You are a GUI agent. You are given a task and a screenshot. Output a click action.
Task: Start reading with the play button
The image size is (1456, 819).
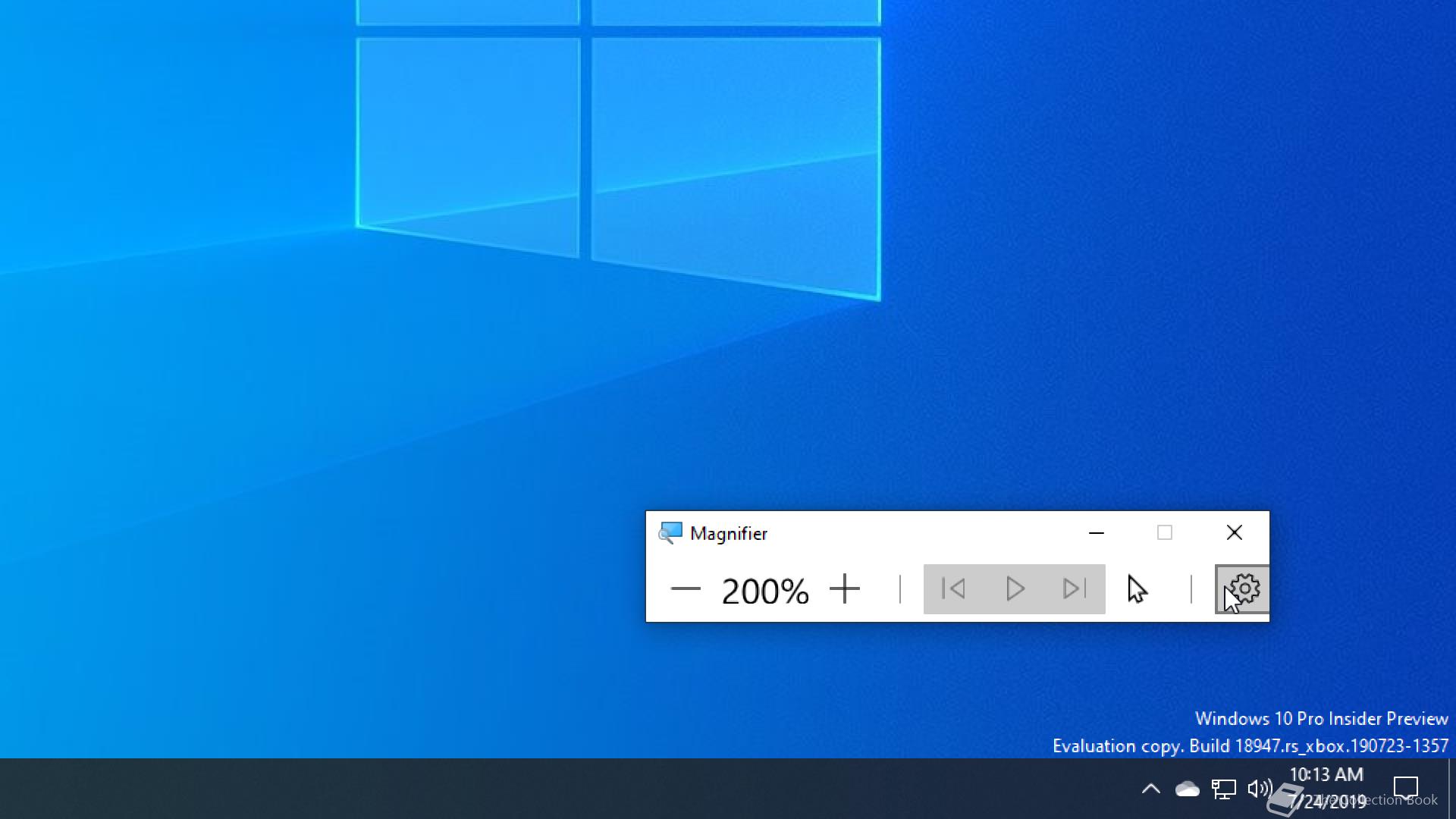pos(1015,589)
